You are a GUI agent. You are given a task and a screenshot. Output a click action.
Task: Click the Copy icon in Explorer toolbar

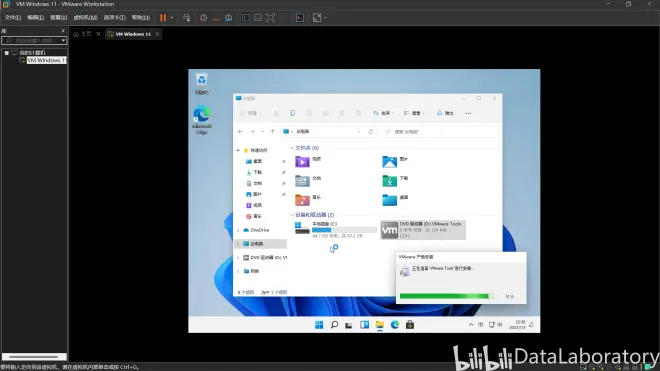[292, 113]
